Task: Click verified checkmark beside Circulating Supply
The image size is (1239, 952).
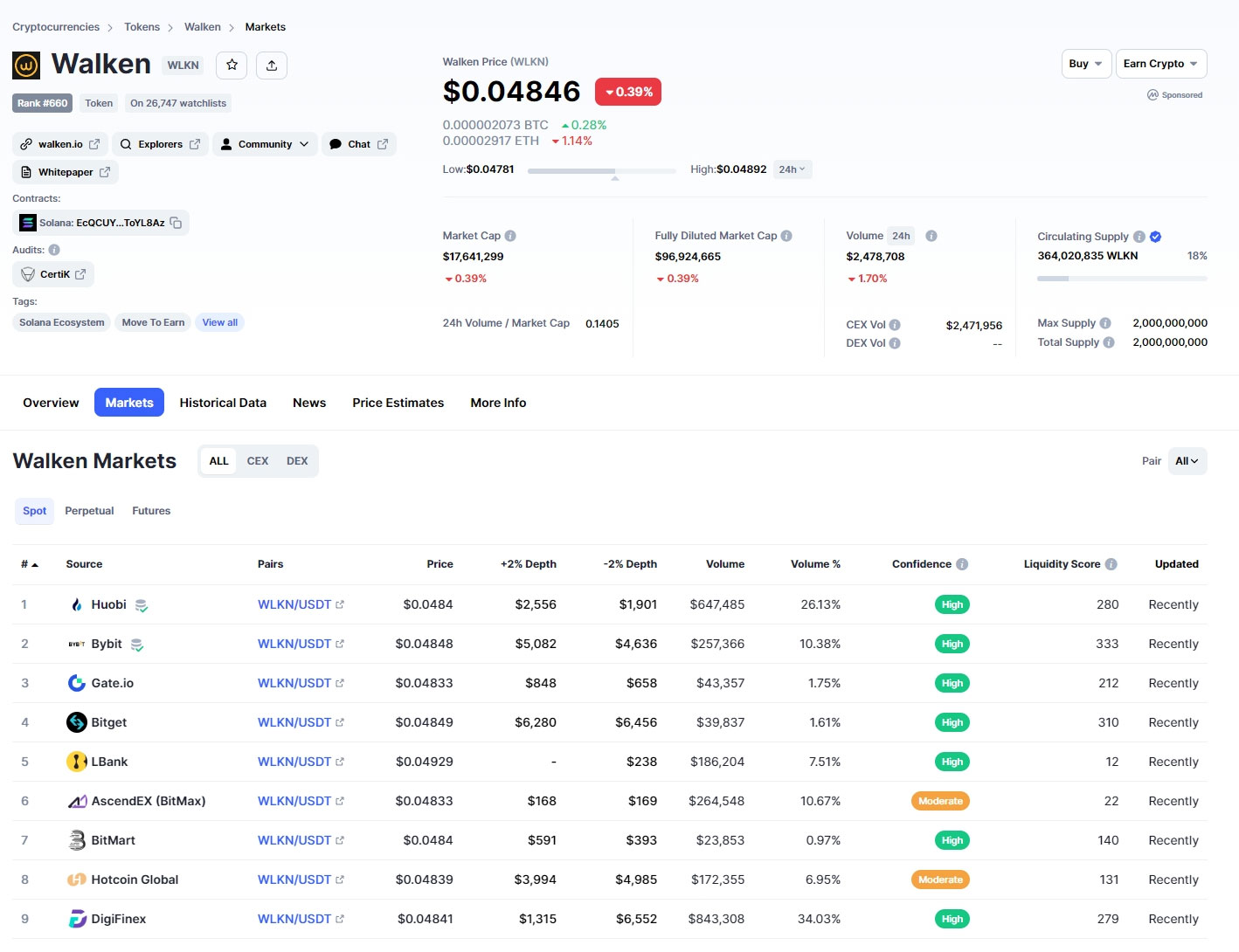Action: [x=1156, y=237]
